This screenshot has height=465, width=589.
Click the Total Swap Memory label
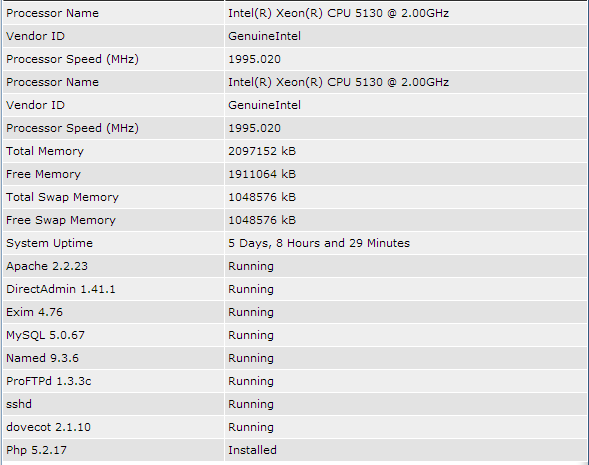62,198
